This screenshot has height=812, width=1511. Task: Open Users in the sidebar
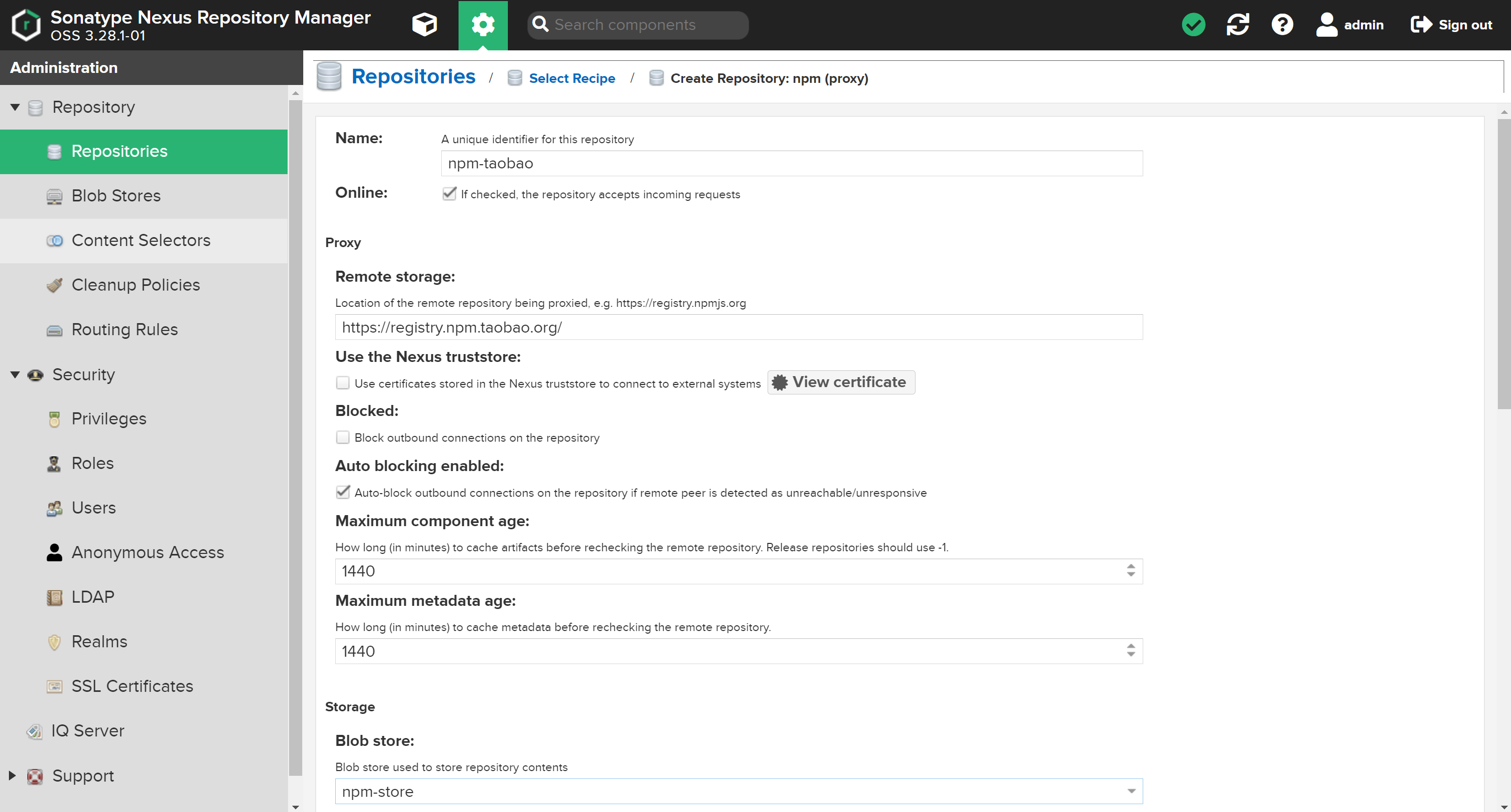[144, 508]
